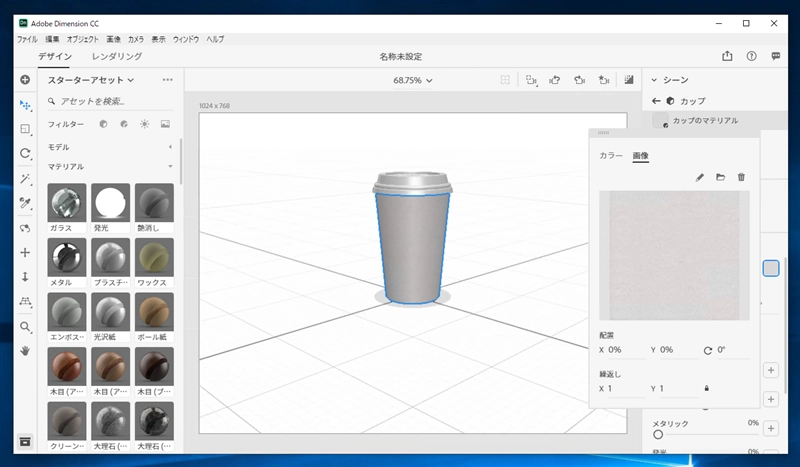Screen dimensions: 800x467
Task: Toggle the assets panel icon at toolbar bottom
Action: tap(25, 441)
